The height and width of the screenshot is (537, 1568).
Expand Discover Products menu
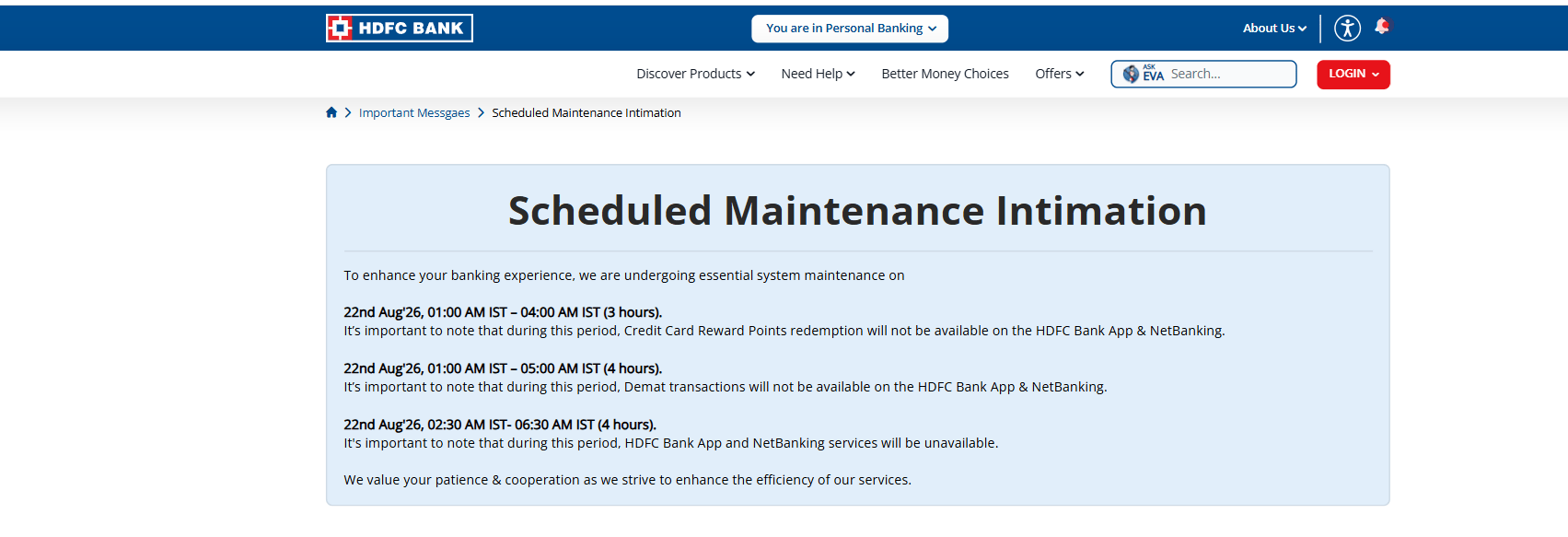click(x=695, y=74)
